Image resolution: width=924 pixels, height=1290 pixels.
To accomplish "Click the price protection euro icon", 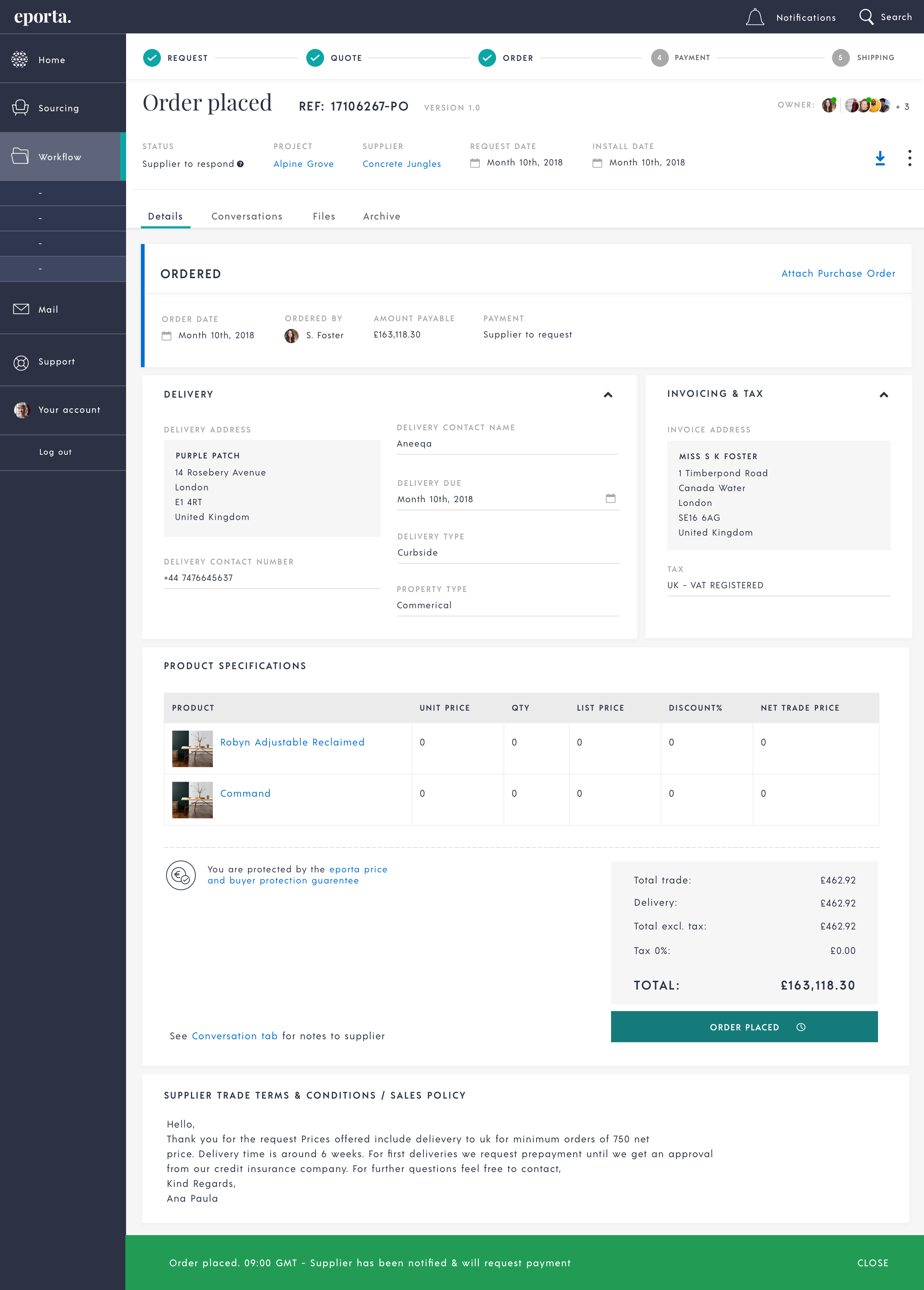I will [181, 875].
